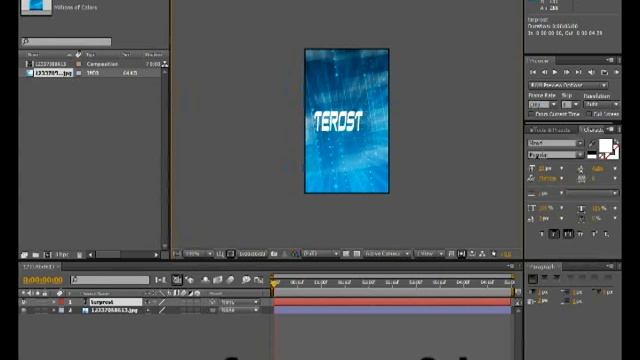
Task: Toggle Faux Italic text style
Action: (554, 234)
